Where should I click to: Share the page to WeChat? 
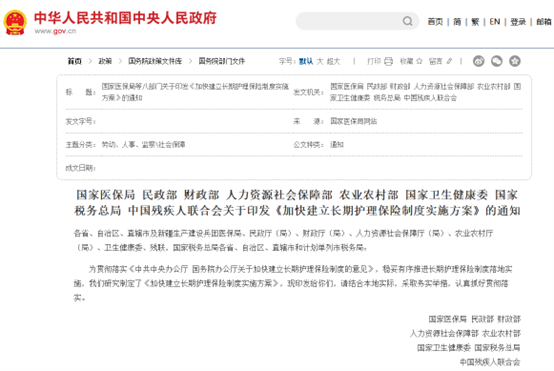pos(497,61)
